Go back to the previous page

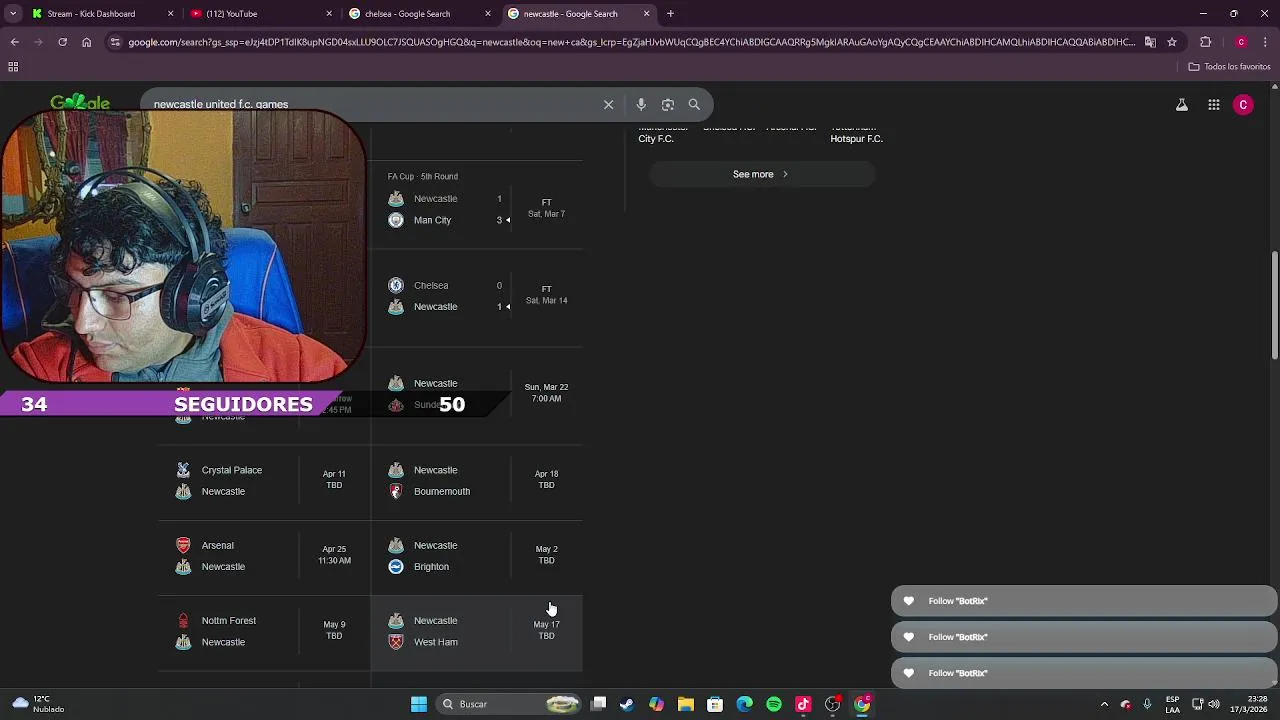pos(14,42)
